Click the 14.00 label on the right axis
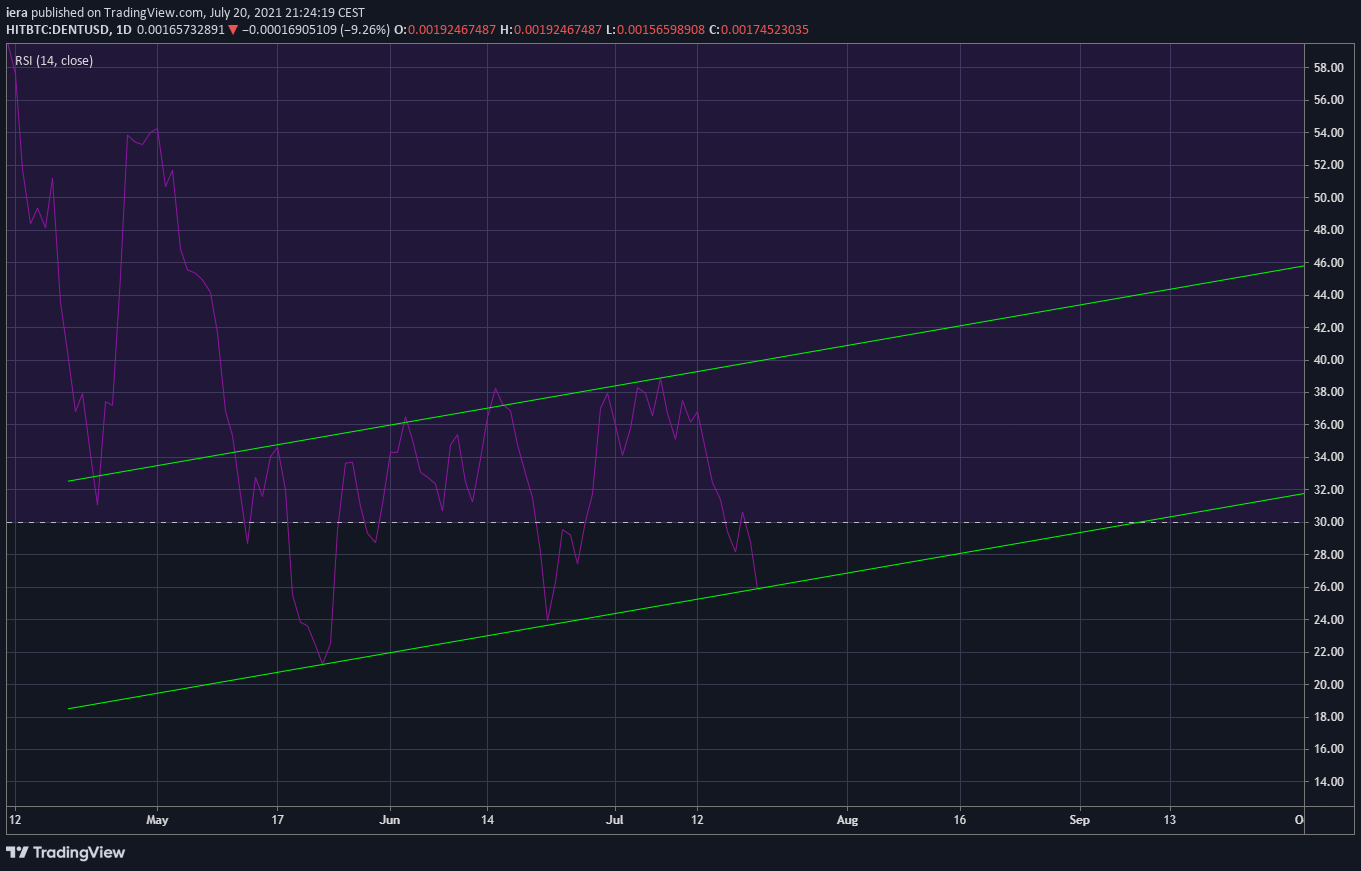This screenshot has height=871, width=1361. tap(1328, 782)
